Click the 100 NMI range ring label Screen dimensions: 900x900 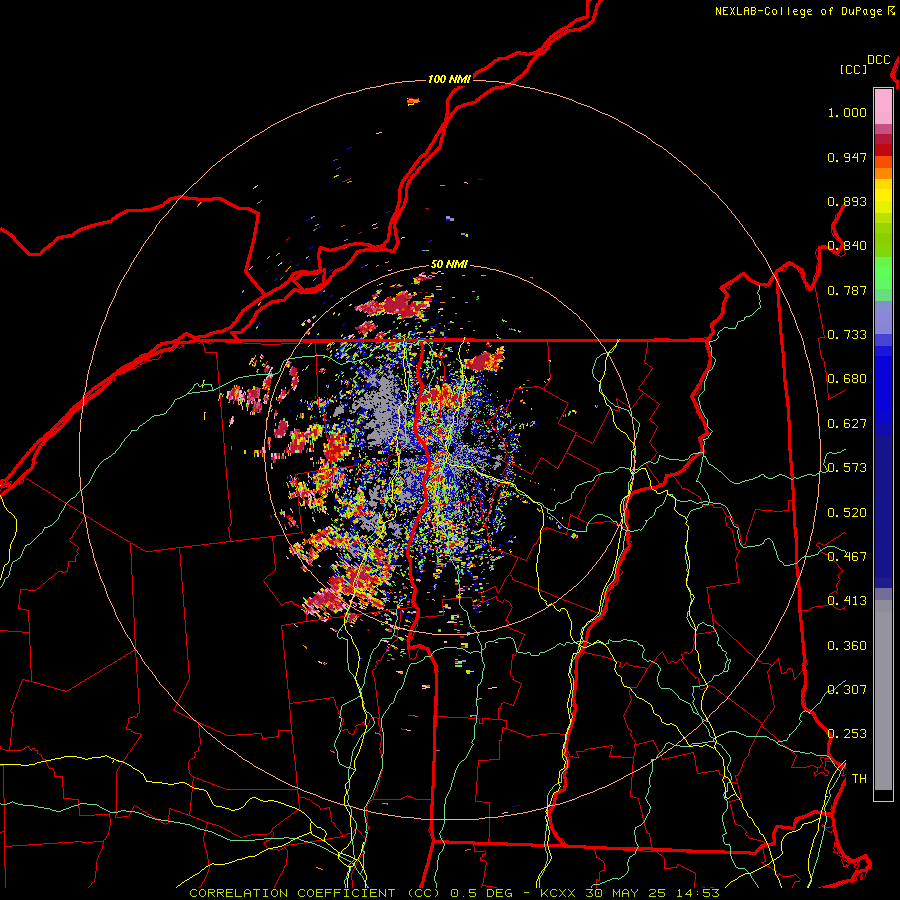click(x=449, y=79)
